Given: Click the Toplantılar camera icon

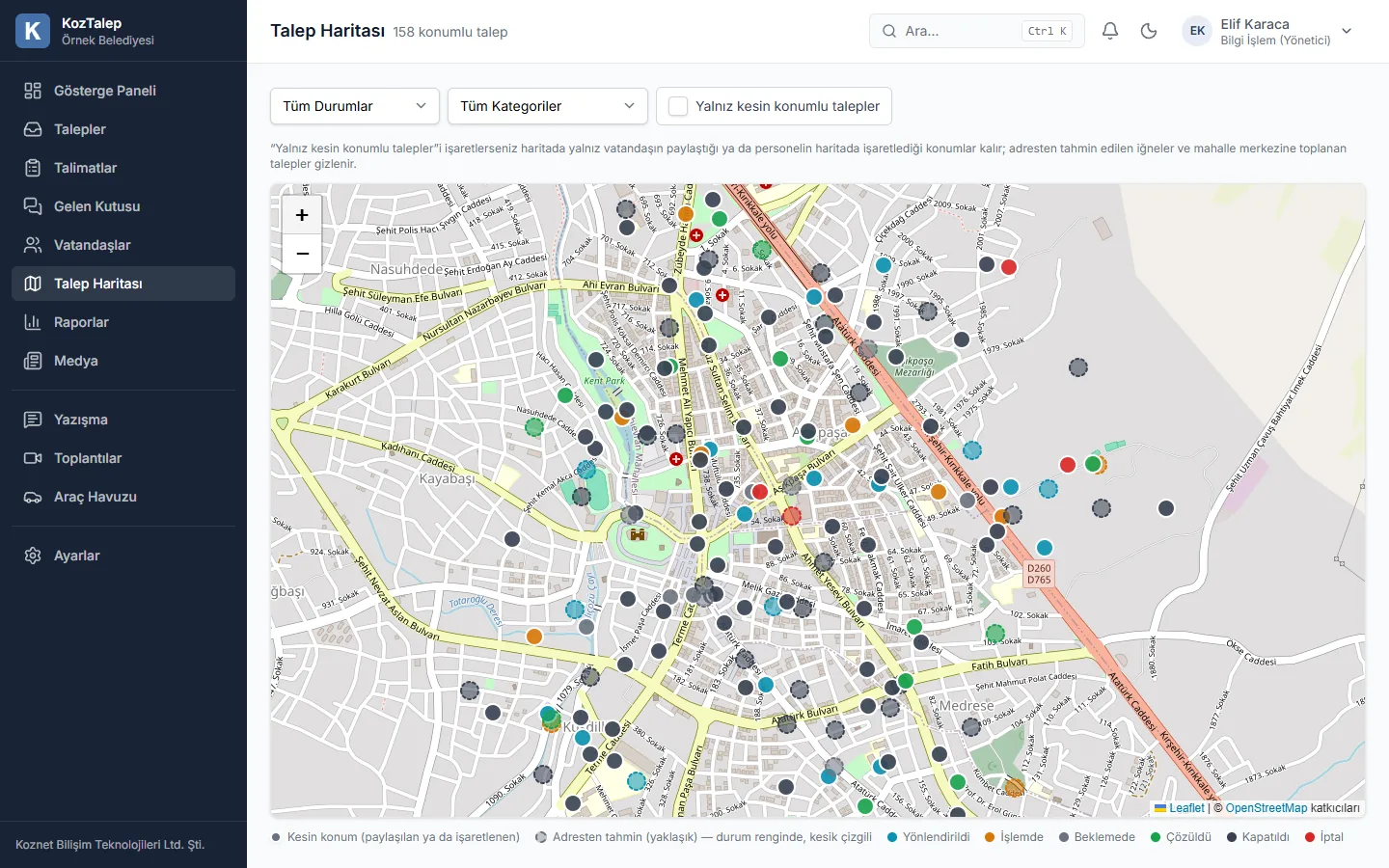Looking at the screenshot, I should click(33, 458).
